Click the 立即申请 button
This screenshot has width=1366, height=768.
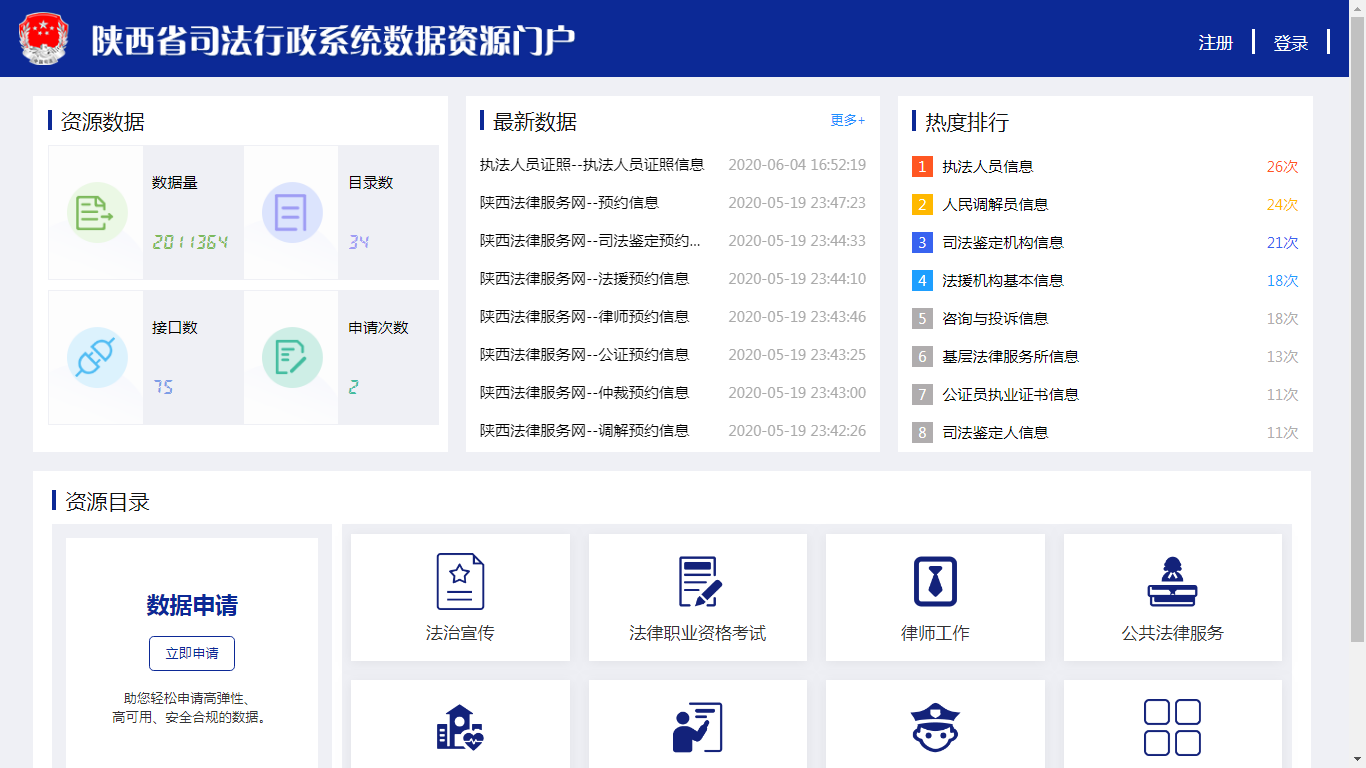point(192,653)
